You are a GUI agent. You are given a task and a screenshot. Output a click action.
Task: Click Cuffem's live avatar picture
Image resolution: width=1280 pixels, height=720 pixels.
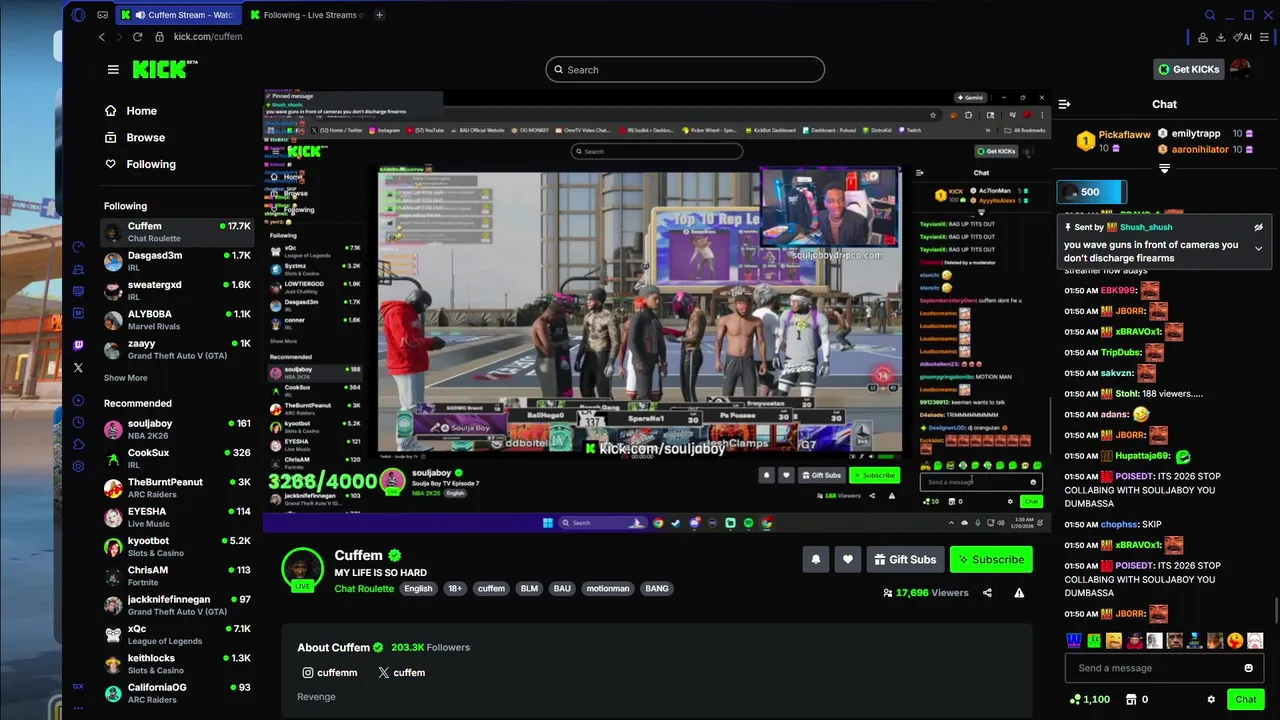coord(302,569)
